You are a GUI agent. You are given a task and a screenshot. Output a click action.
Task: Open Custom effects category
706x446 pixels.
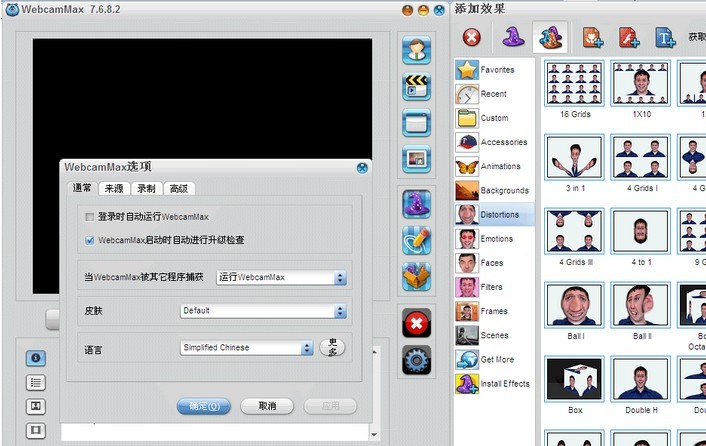(494, 118)
